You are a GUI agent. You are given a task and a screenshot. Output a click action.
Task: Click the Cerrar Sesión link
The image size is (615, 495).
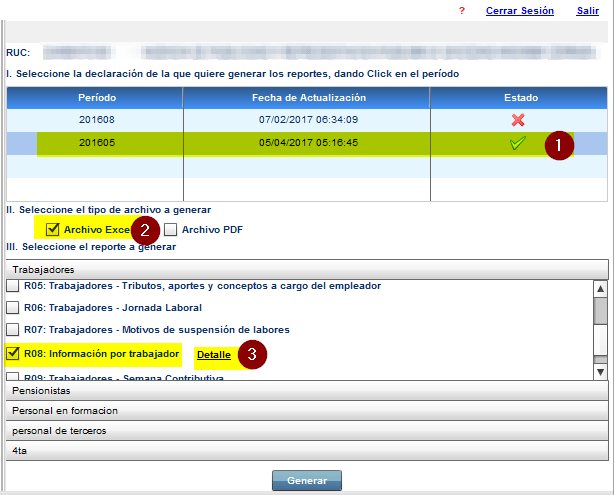click(519, 10)
